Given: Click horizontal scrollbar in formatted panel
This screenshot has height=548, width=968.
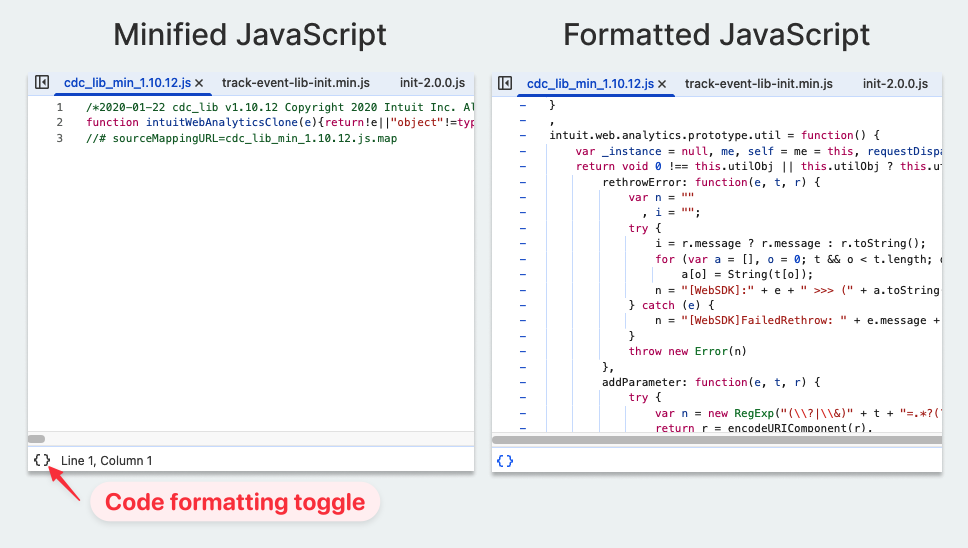Looking at the screenshot, I should [x=717, y=440].
